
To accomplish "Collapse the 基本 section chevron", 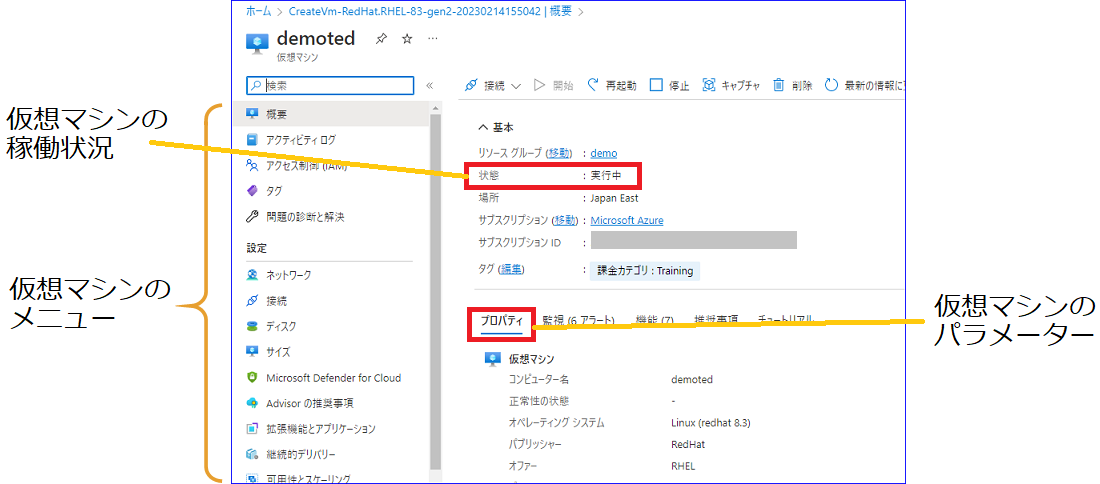I will (483, 128).
